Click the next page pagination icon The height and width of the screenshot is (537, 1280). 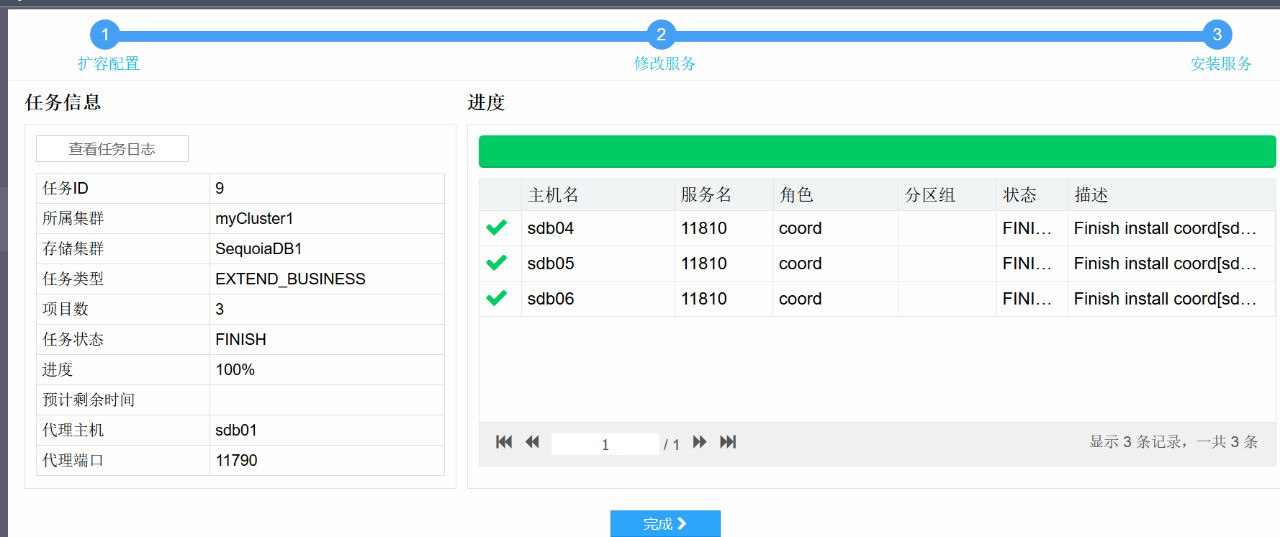point(700,442)
